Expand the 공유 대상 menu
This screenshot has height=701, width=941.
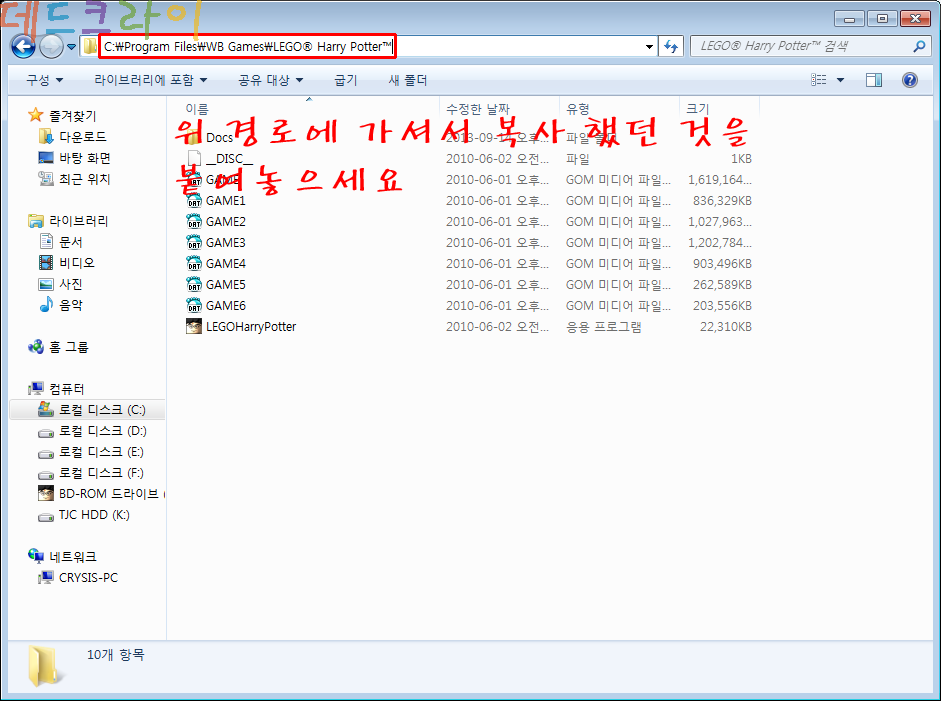(271, 80)
